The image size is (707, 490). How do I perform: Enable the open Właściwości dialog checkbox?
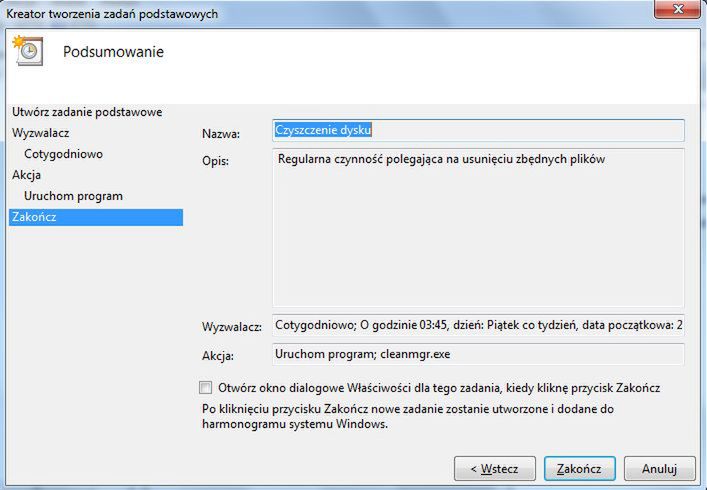point(206,388)
